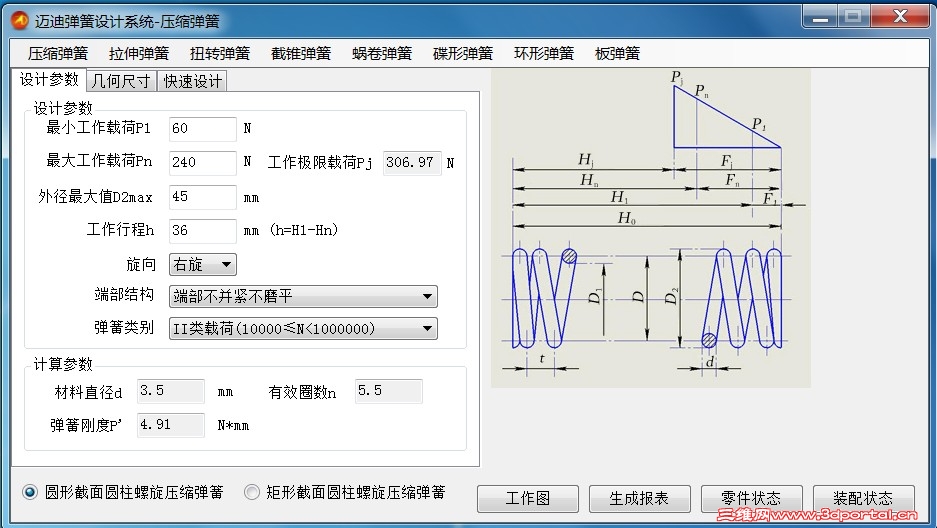Screen dimensions: 937x528
Task: Switch to the 设计参数 tab
Action: tap(49, 79)
